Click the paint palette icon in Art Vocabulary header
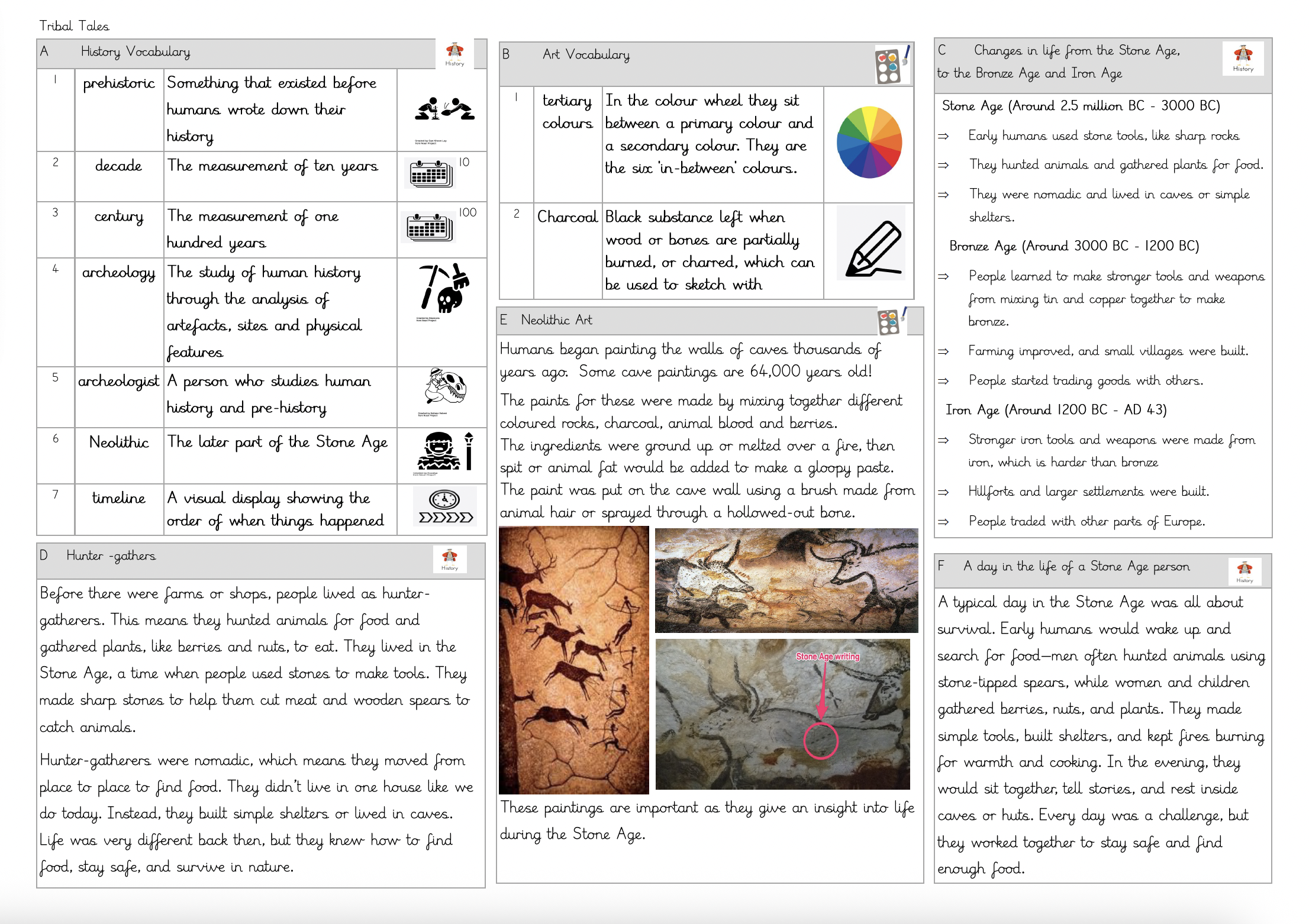The width and height of the screenshot is (1309, 924). pos(891,64)
